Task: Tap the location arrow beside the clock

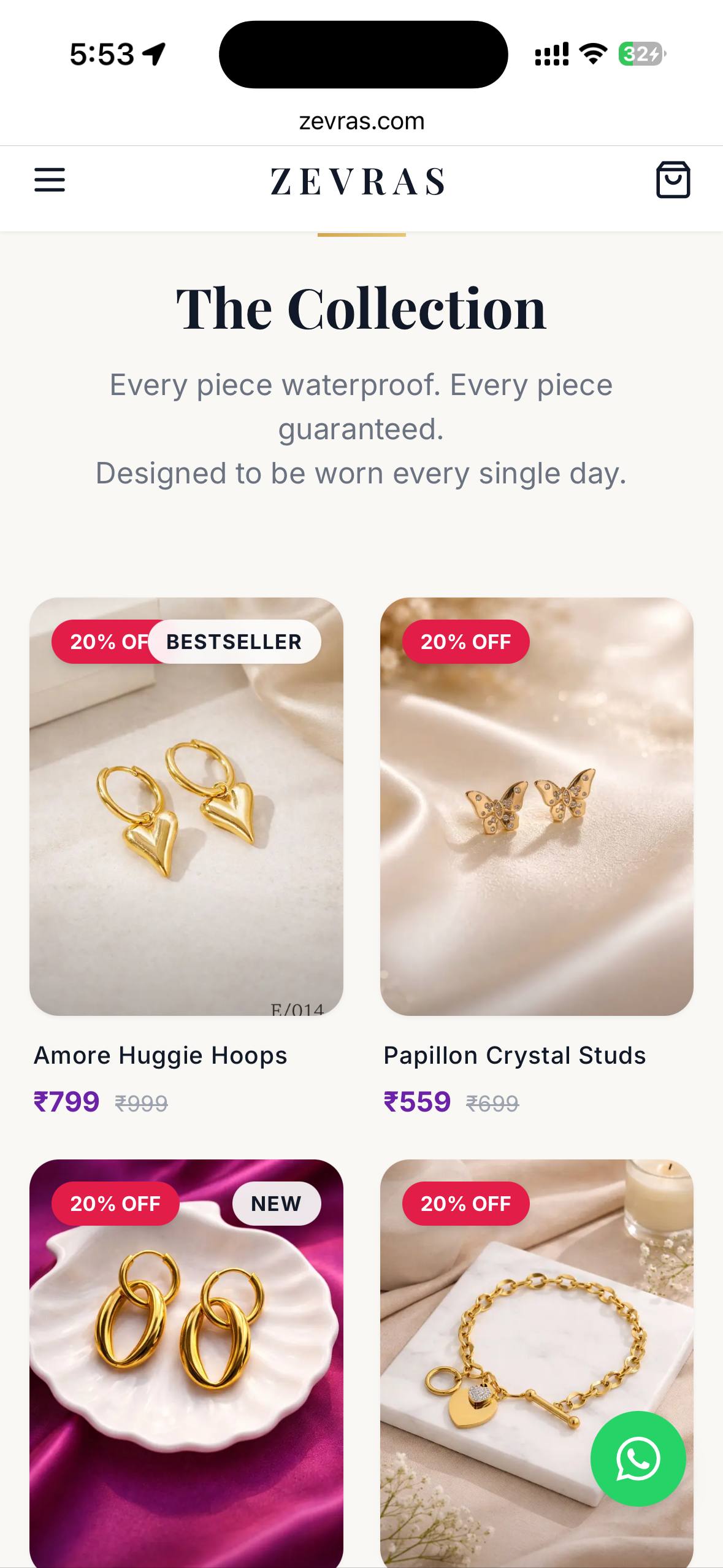Action: (x=154, y=54)
